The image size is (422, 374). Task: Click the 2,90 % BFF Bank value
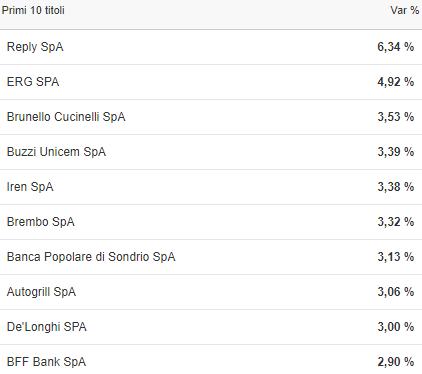click(x=396, y=362)
